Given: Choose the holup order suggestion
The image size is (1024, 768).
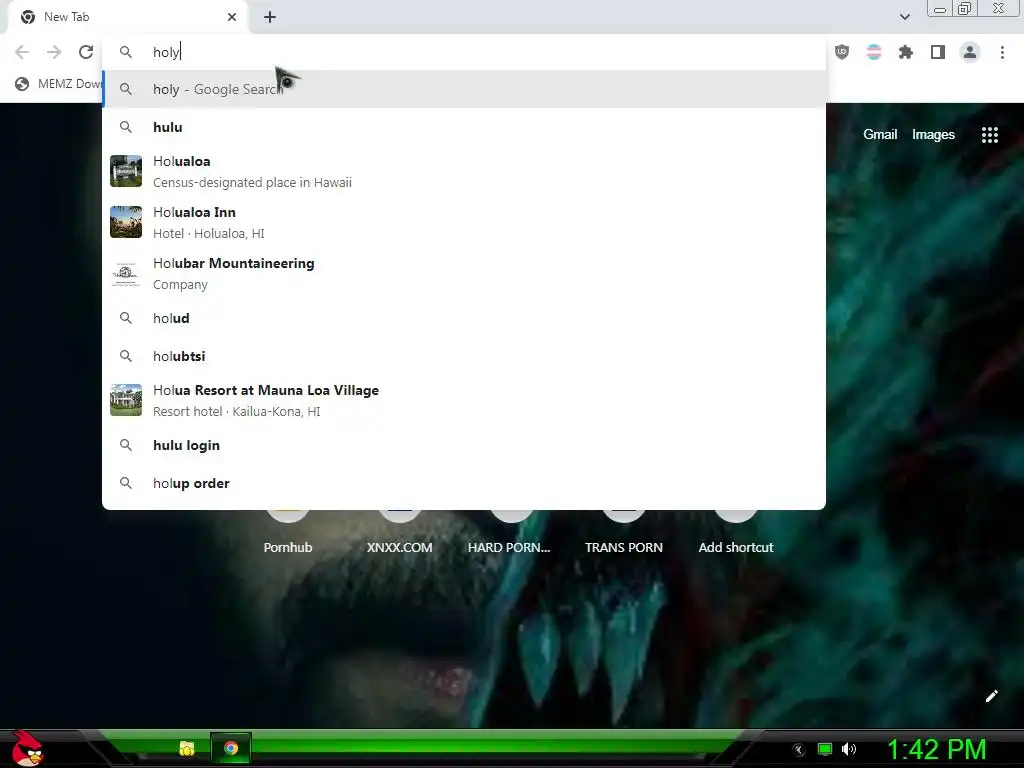Looking at the screenshot, I should [464, 483].
